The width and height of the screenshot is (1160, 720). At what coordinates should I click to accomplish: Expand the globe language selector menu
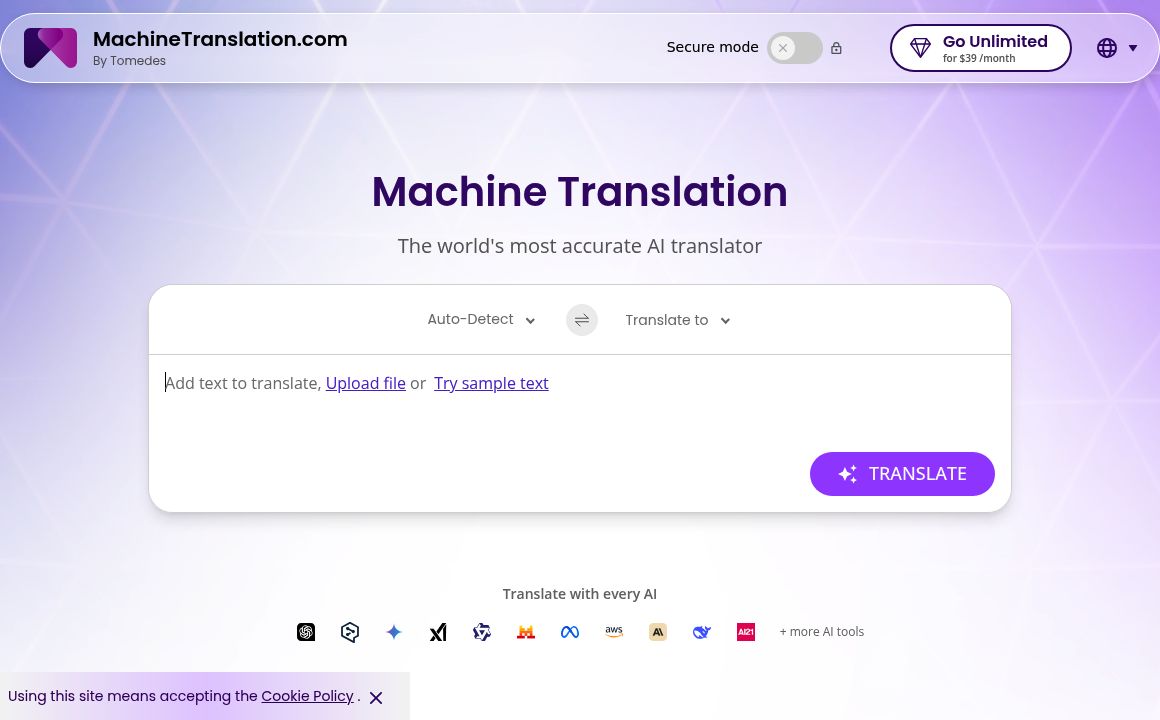(1117, 47)
